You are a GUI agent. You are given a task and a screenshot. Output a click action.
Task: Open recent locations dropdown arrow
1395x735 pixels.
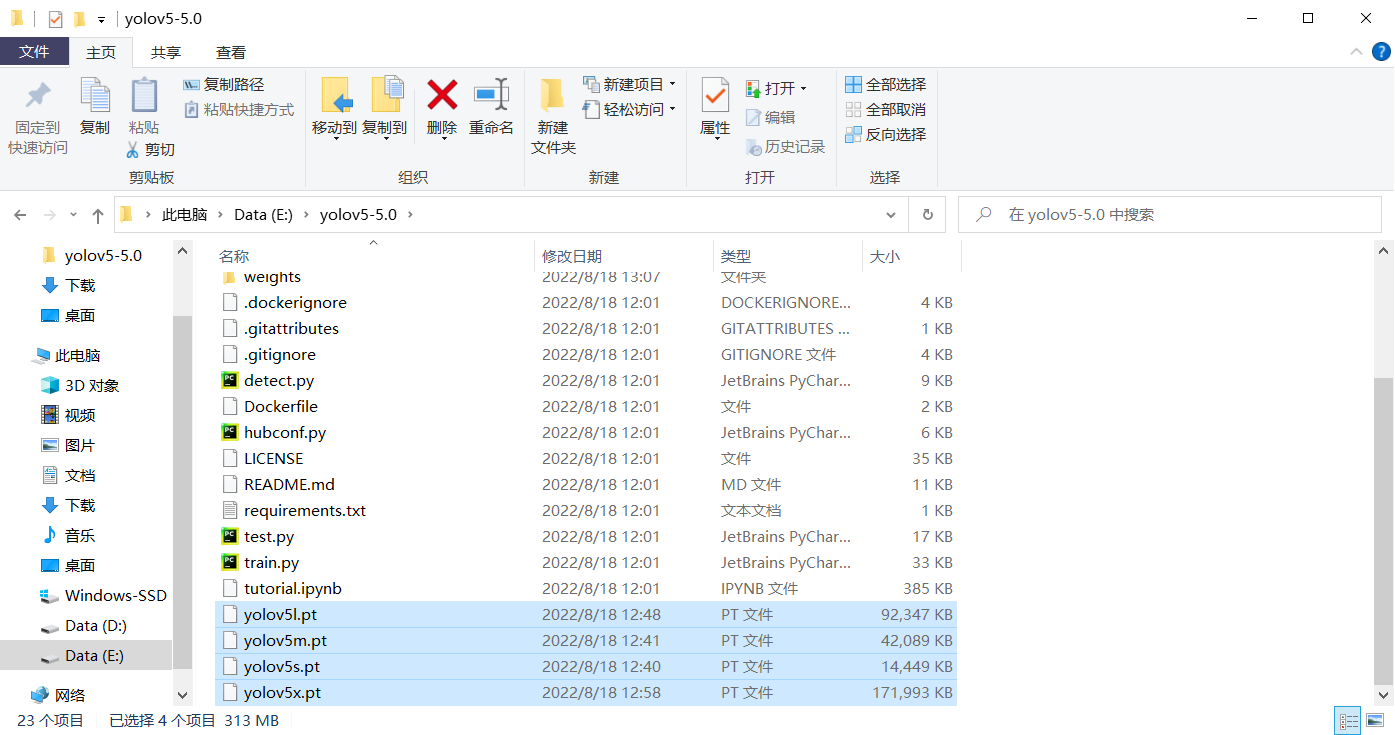pyautogui.click(x=73, y=215)
